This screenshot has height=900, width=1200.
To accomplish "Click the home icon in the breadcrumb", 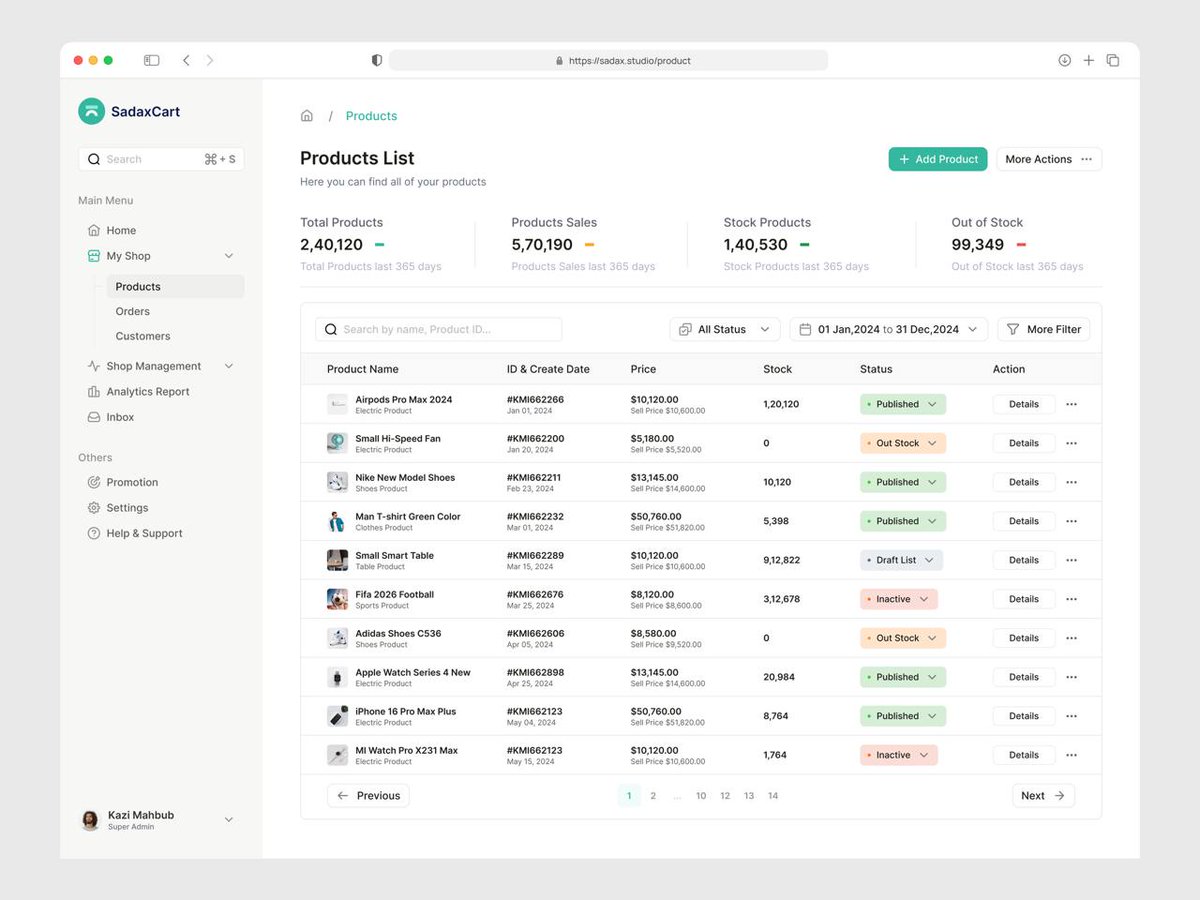I will coord(307,115).
